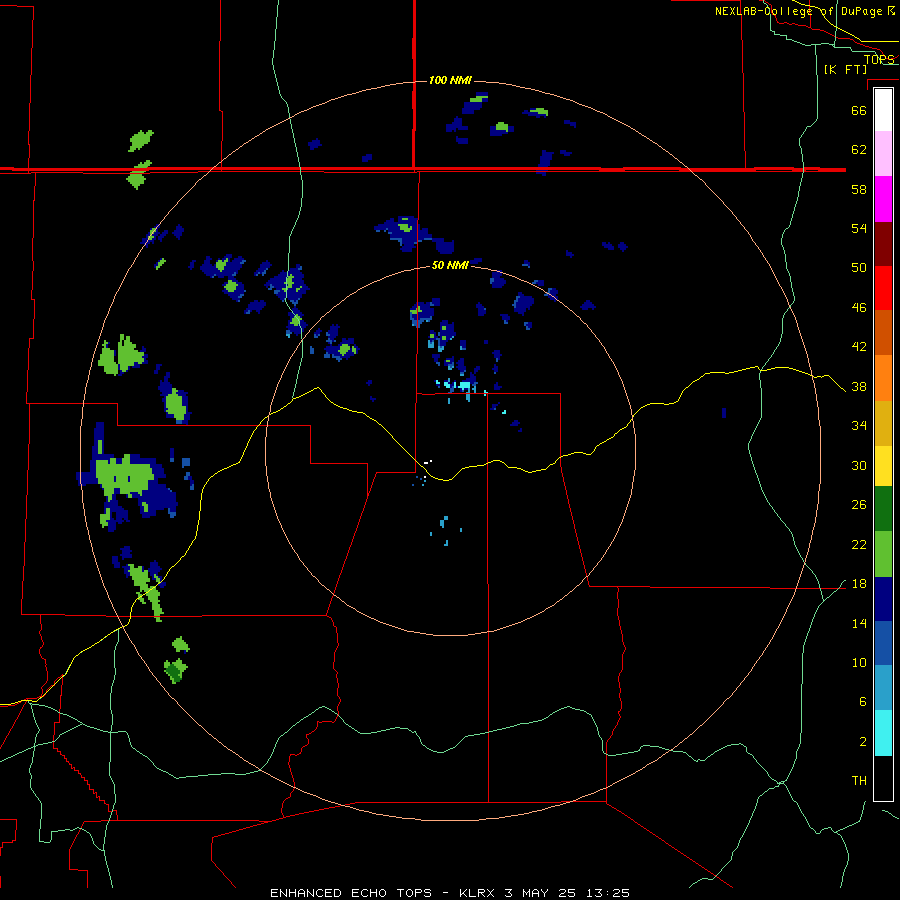Click the light blue legend swatch
This screenshot has height=900, width=900.
click(883, 688)
